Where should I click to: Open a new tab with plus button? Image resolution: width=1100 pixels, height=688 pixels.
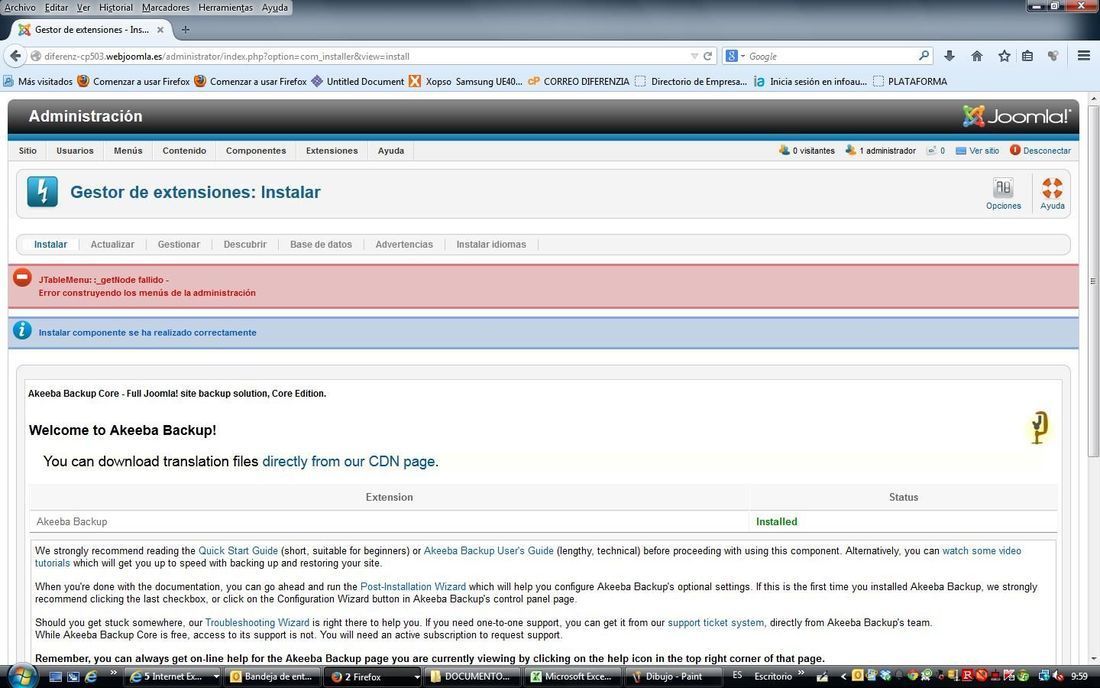click(x=185, y=29)
